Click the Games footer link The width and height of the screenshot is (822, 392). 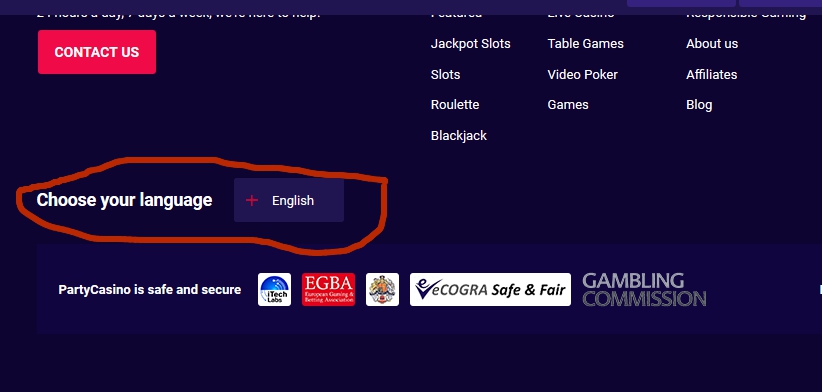point(568,104)
